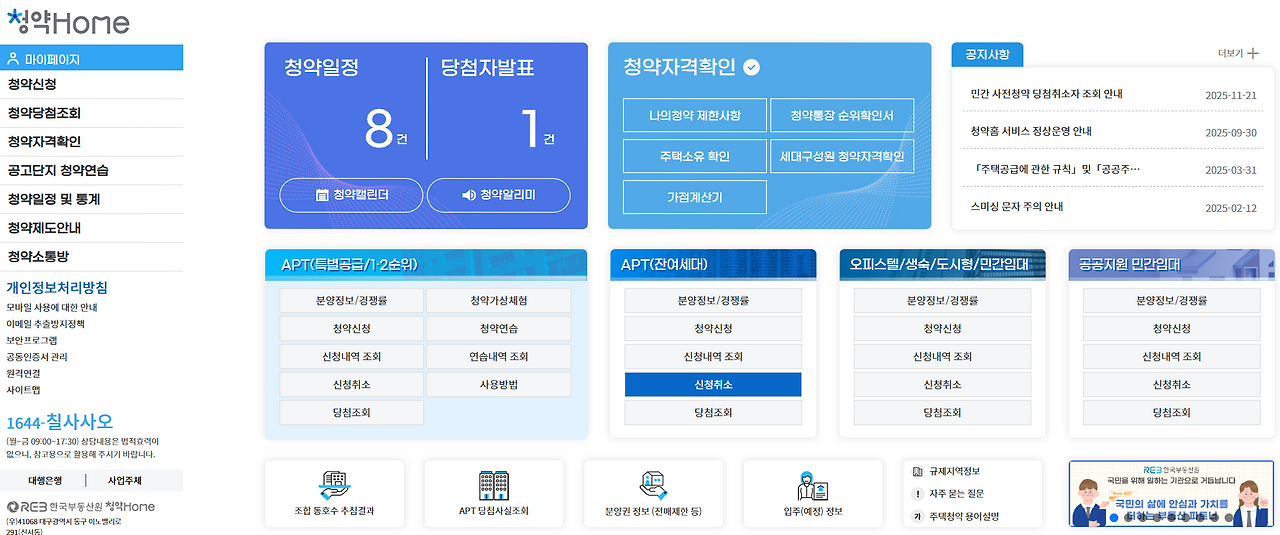Click 청약일정 8건 count
Image resolution: width=1280 pixels, height=535 pixels.
pyautogui.click(x=386, y=130)
